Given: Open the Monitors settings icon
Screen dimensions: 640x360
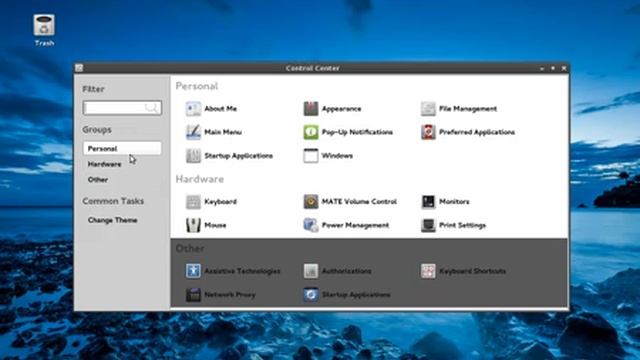Looking at the screenshot, I should tap(428, 202).
